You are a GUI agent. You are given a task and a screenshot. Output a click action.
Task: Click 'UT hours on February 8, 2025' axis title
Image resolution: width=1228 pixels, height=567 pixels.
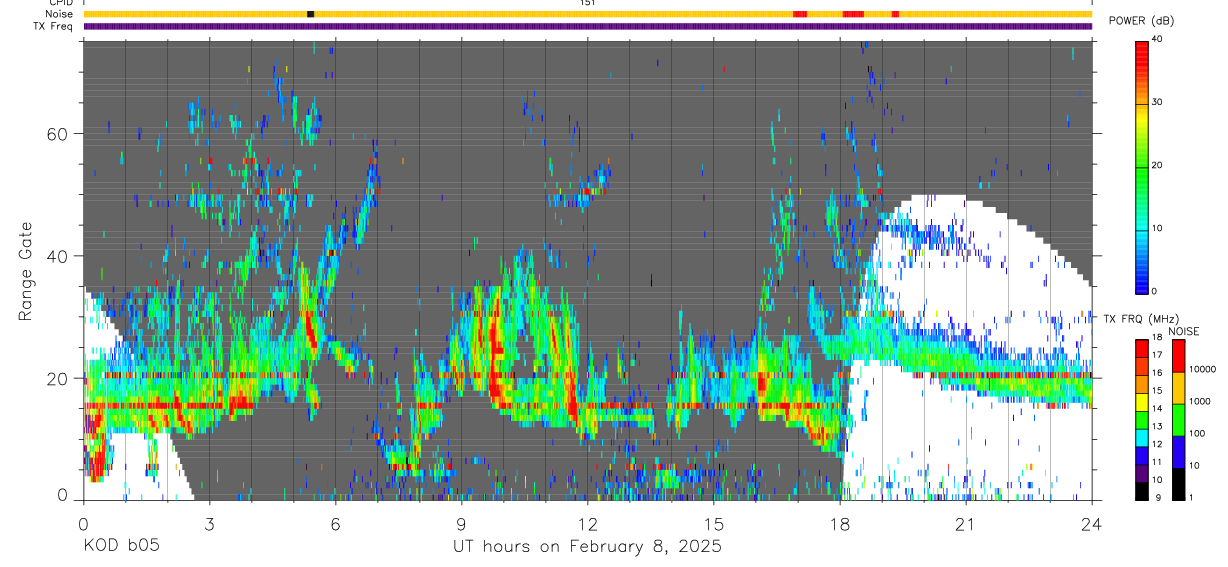pos(588,547)
